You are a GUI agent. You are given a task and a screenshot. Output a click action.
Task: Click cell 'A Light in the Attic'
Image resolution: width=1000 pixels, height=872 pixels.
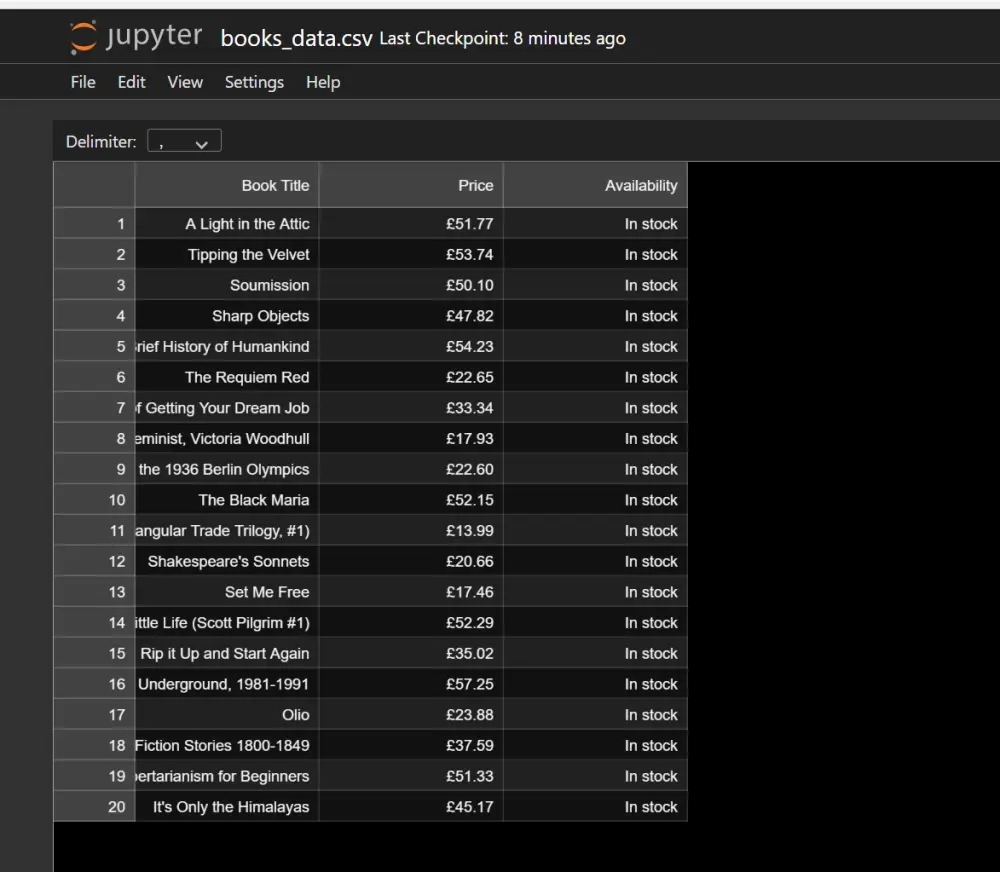(x=227, y=224)
